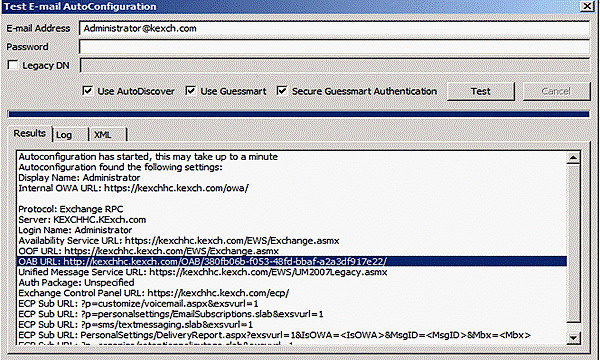Select 'Autoconfiguration has started' line

tap(148, 157)
